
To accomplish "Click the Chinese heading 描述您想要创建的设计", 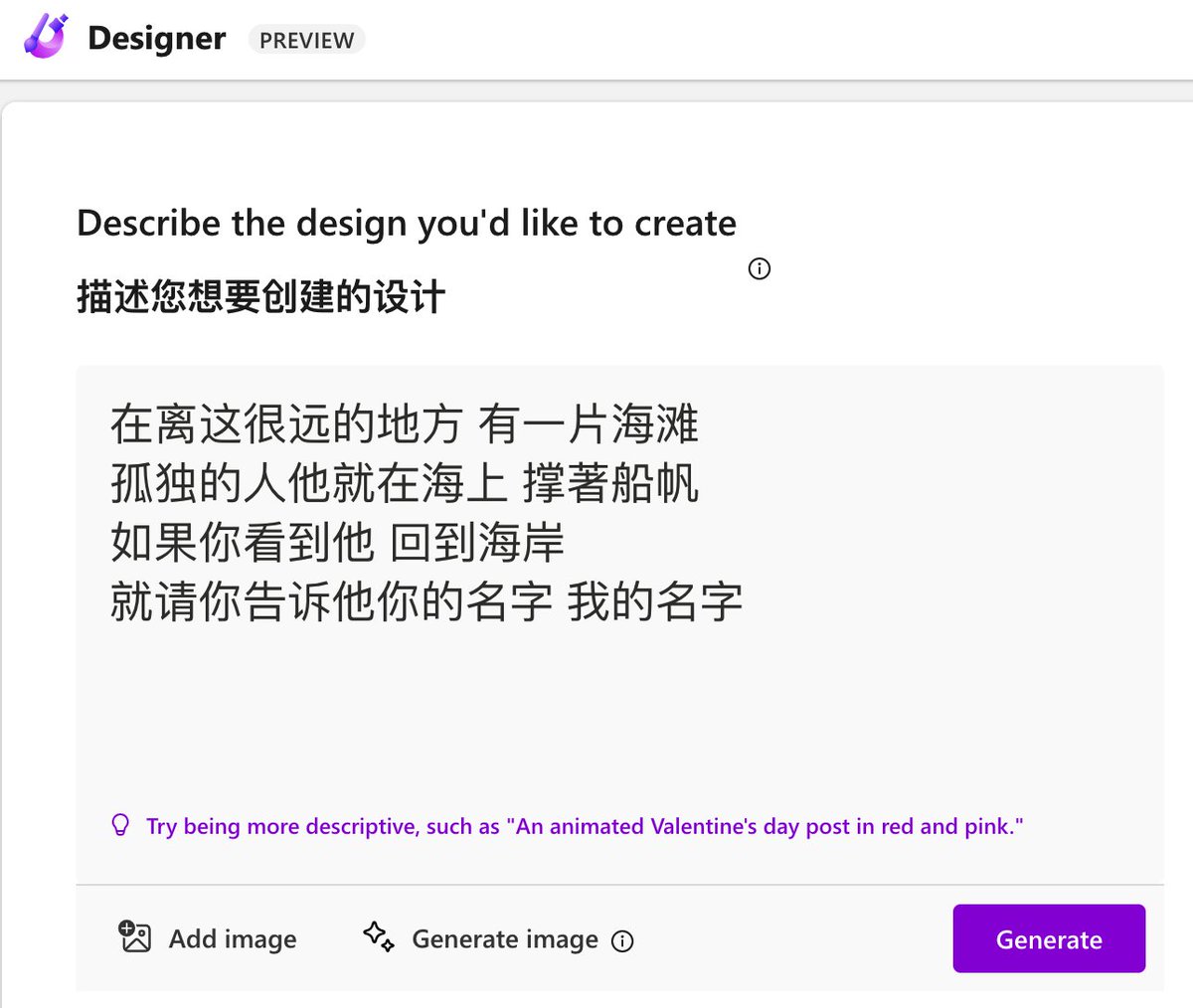I will pos(260,296).
